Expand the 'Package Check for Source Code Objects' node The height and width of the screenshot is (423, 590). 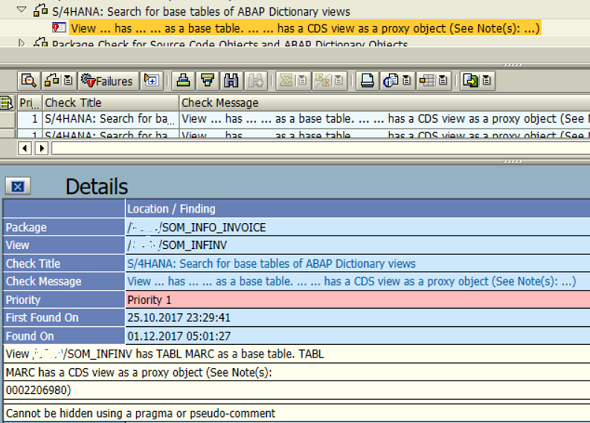(21, 43)
